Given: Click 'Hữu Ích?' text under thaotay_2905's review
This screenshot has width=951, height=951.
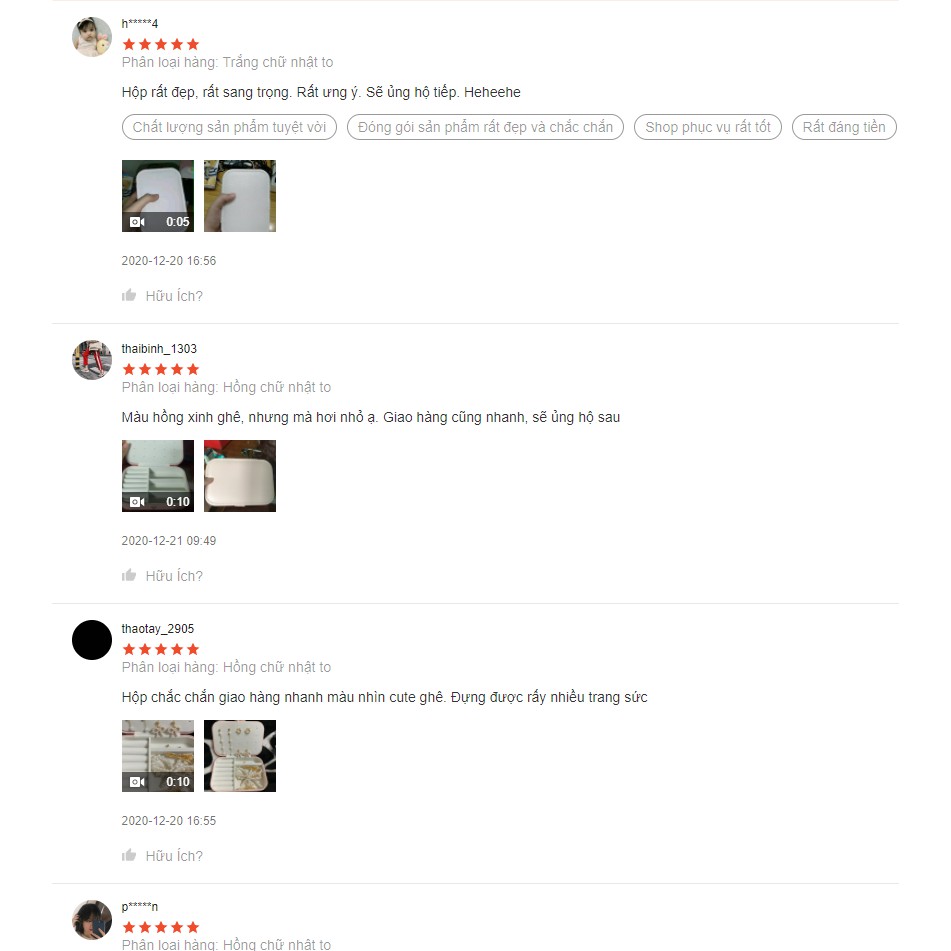Looking at the screenshot, I should click(x=174, y=856).
